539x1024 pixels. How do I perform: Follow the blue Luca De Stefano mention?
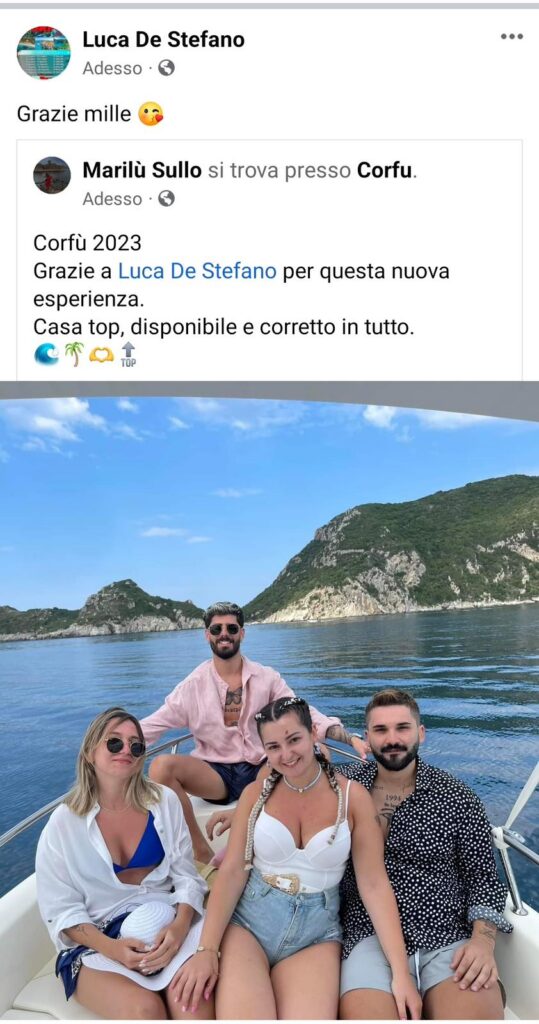(x=197, y=271)
